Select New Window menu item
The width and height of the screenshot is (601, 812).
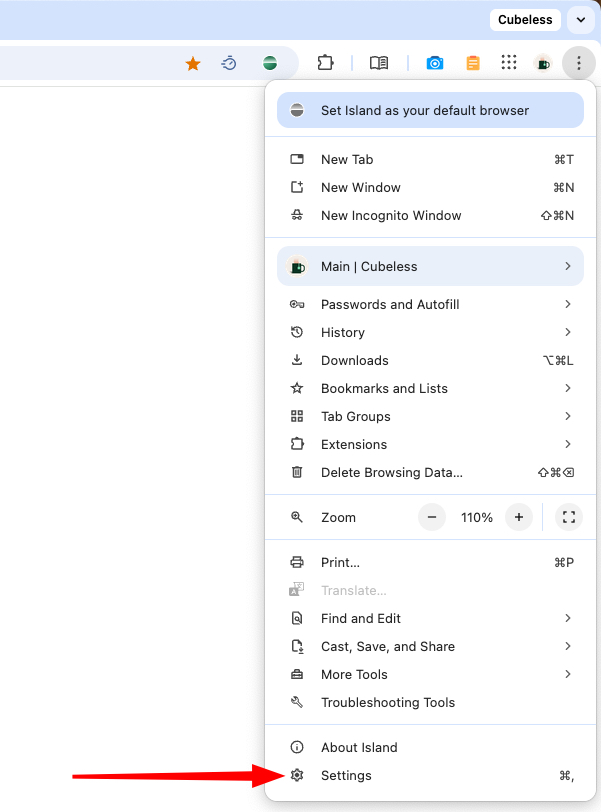430,187
